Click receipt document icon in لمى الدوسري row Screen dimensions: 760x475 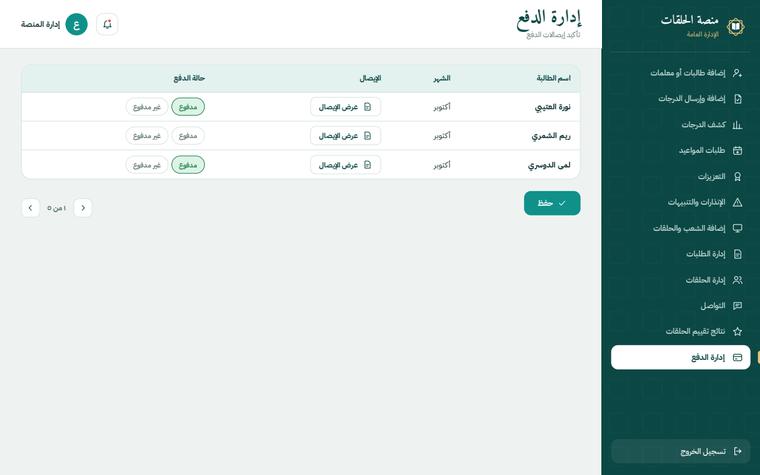[367, 165]
